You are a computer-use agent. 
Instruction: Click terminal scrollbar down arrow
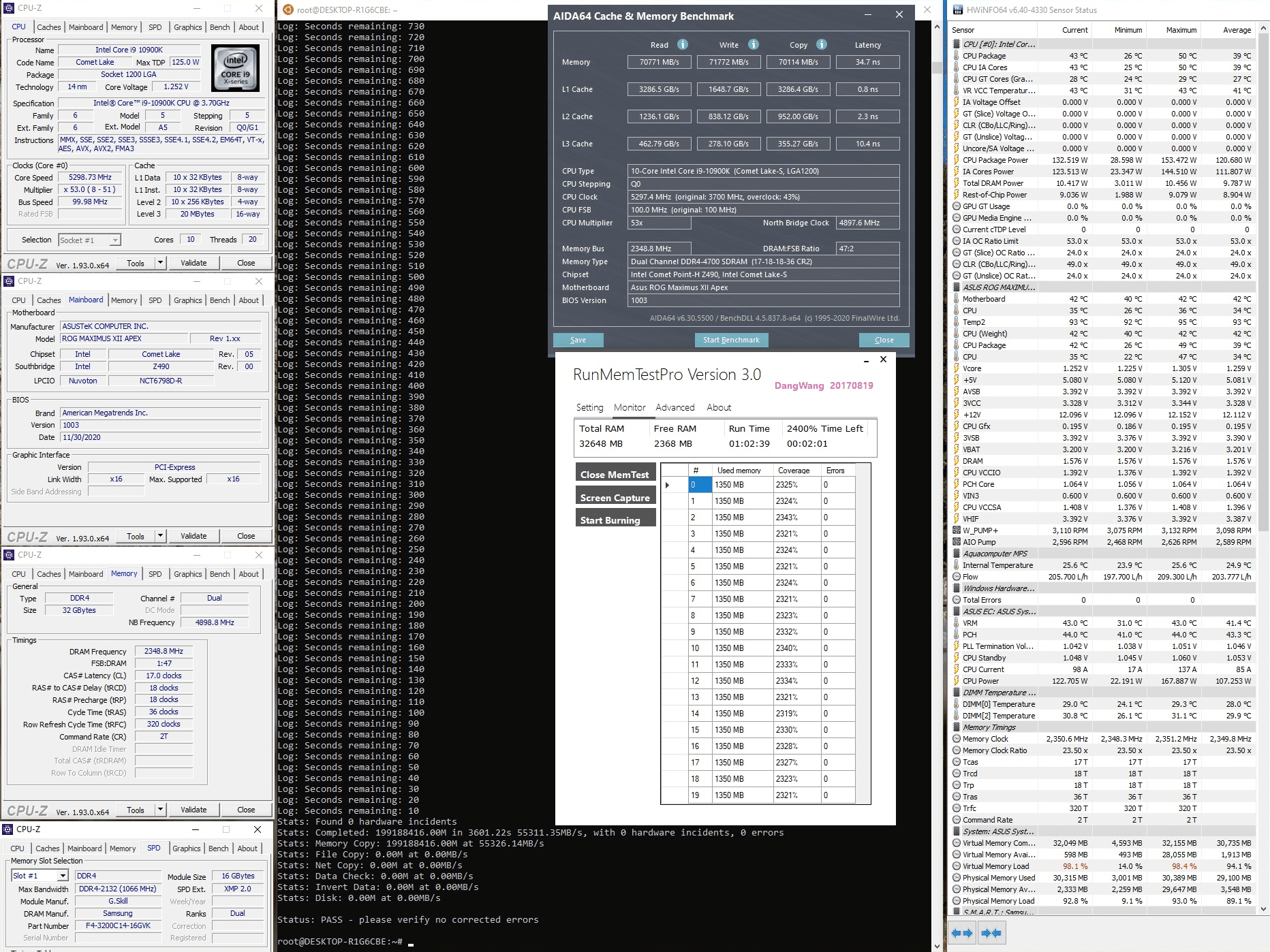click(937, 946)
